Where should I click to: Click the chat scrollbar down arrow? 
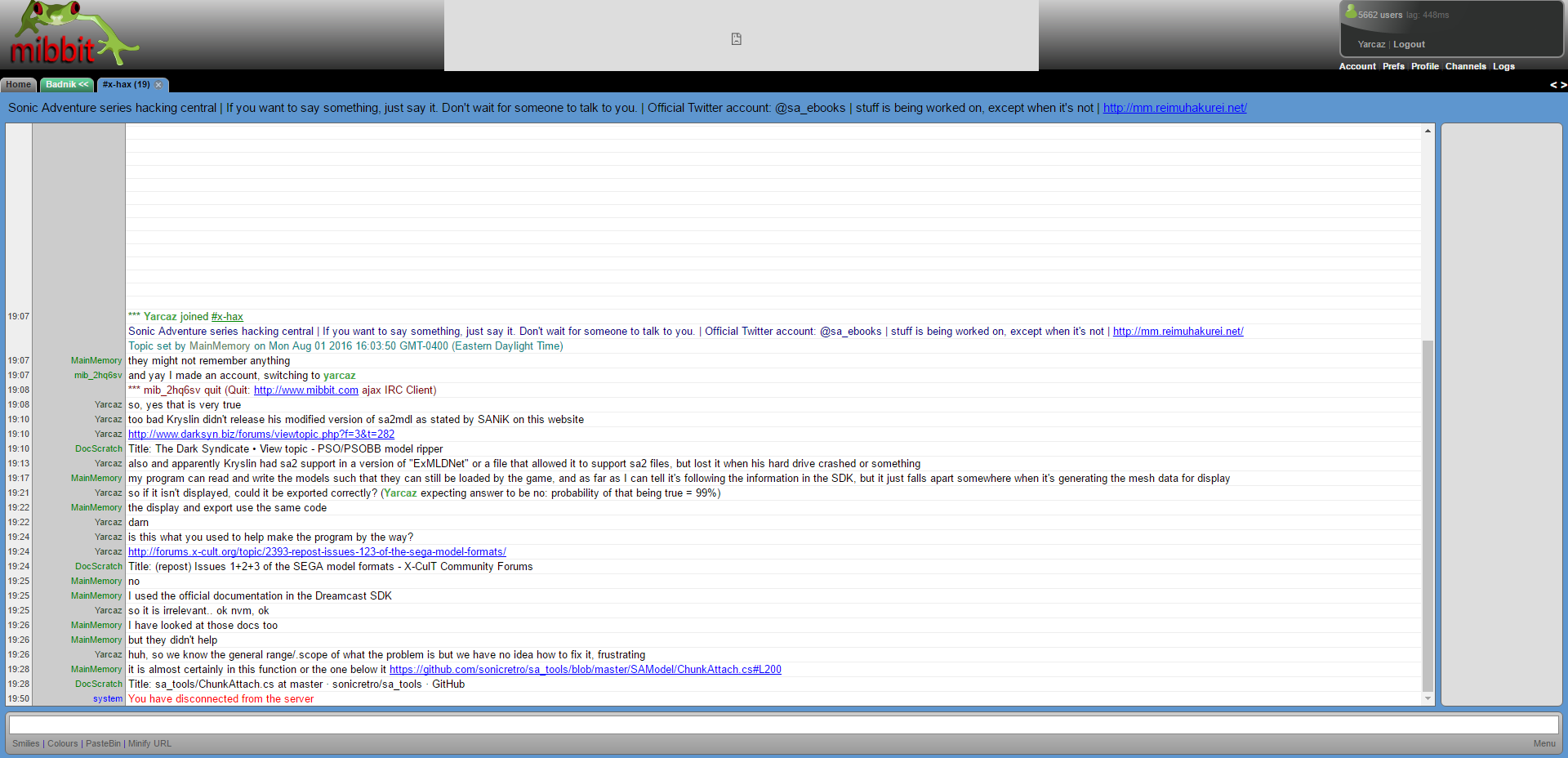[1428, 698]
